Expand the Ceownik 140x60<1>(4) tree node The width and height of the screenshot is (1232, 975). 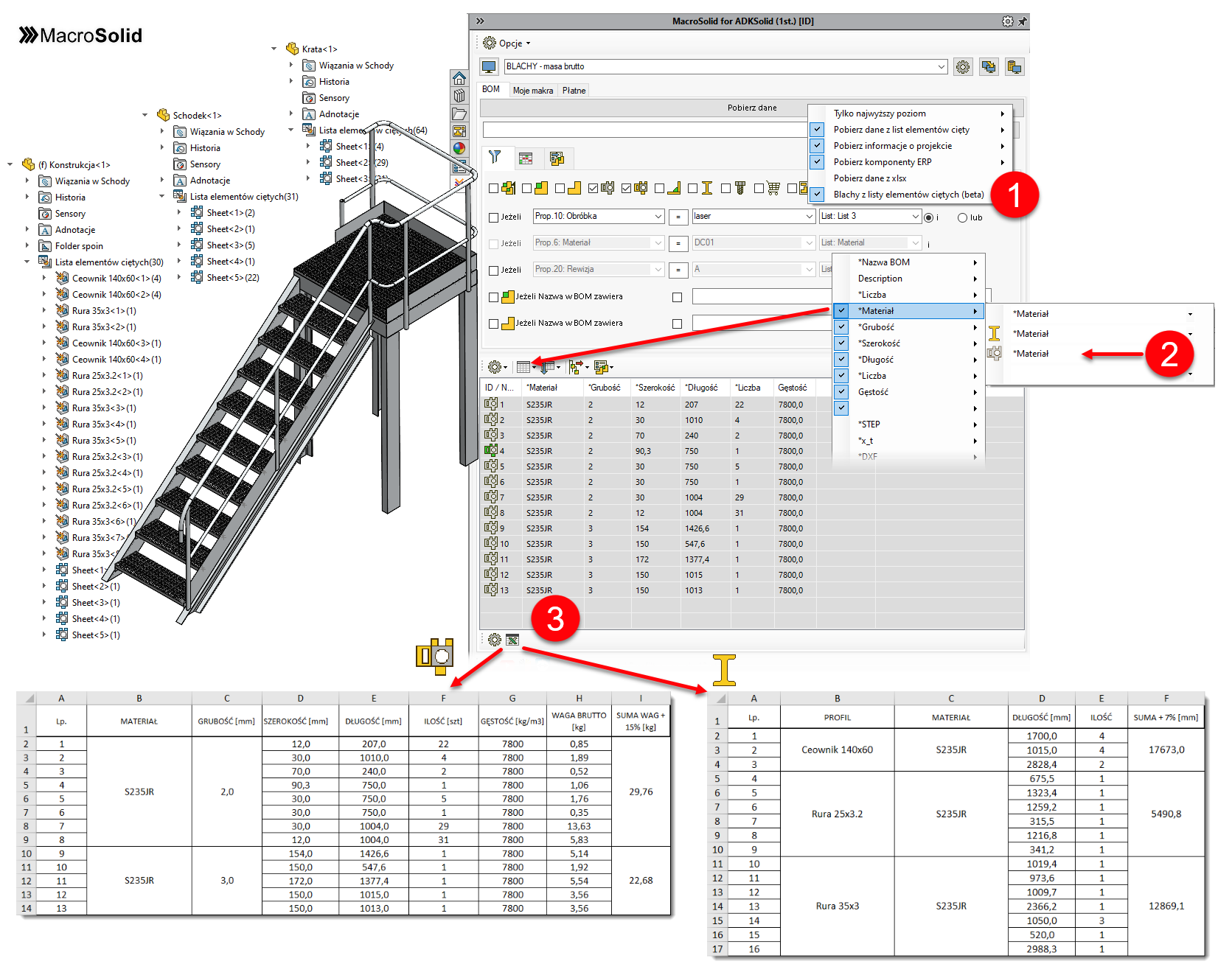[x=44, y=278]
